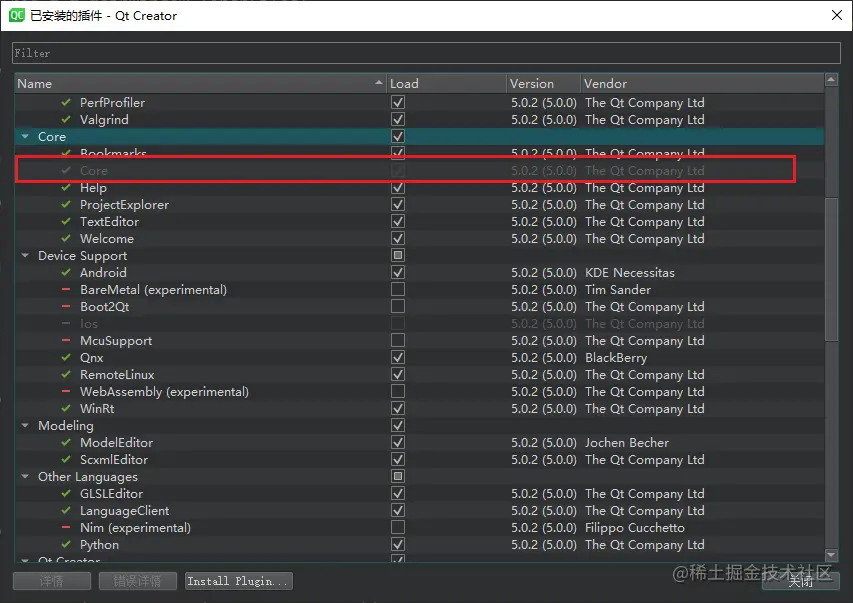Sort by the Name column header
The image size is (853, 603).
[x=200, y=83]
